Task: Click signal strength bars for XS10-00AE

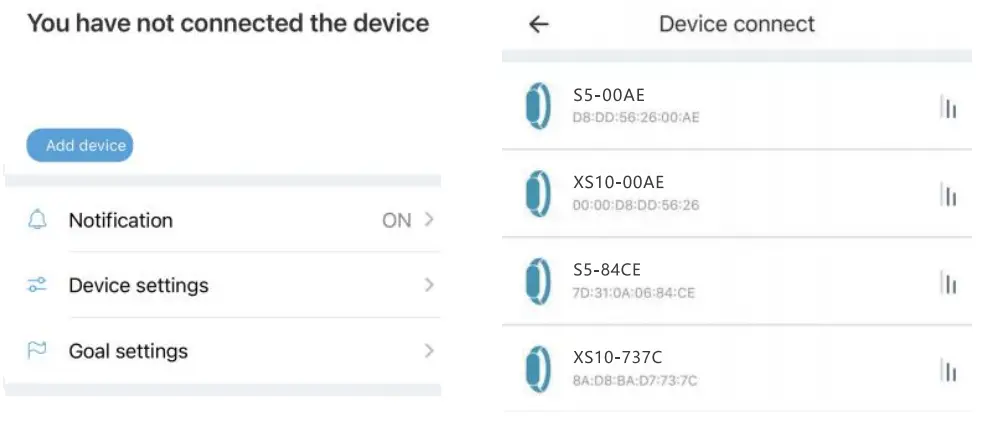Action: tap(948, 195)
